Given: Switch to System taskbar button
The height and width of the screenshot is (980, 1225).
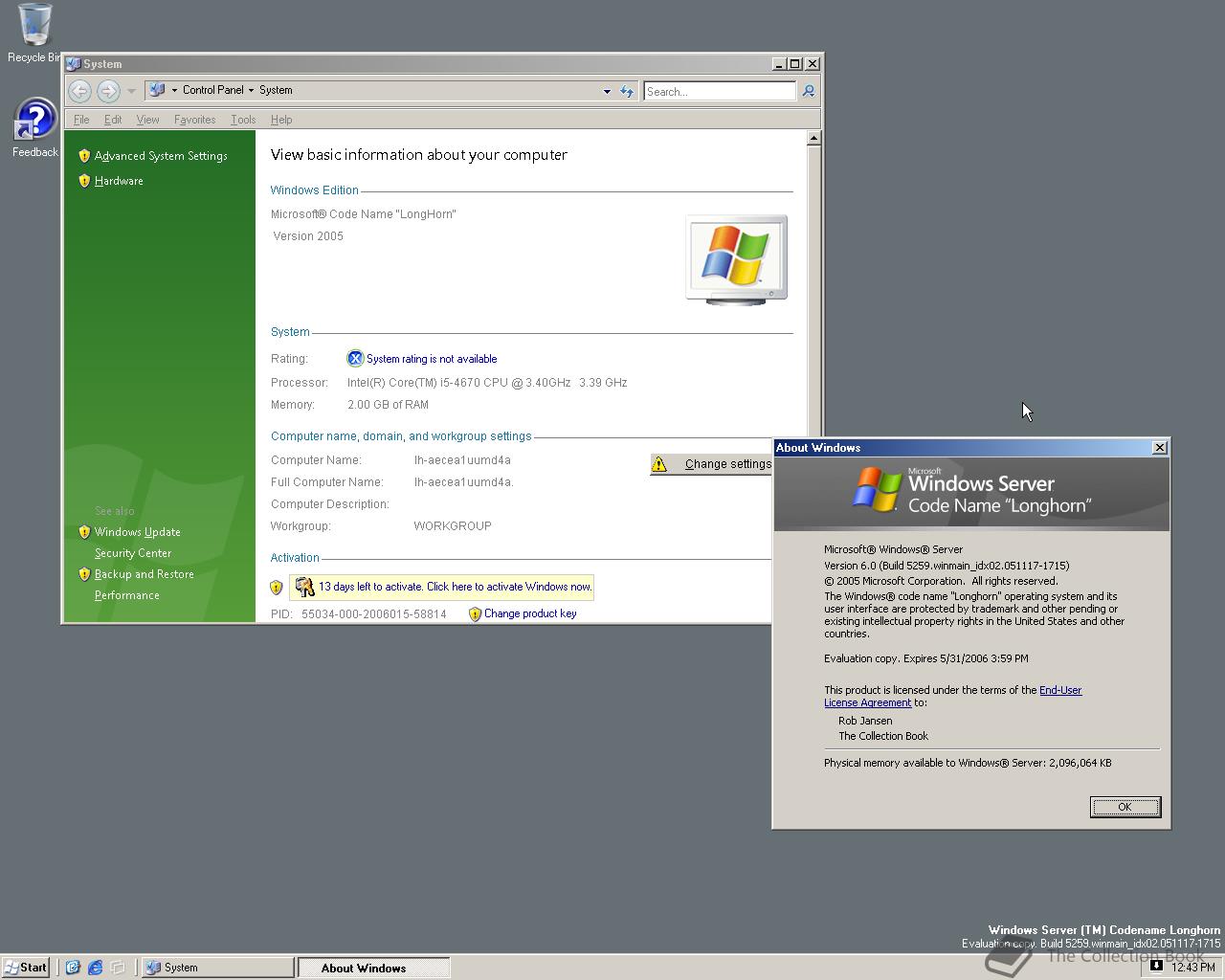Looking at the screenshot, I should coord(217,968).
